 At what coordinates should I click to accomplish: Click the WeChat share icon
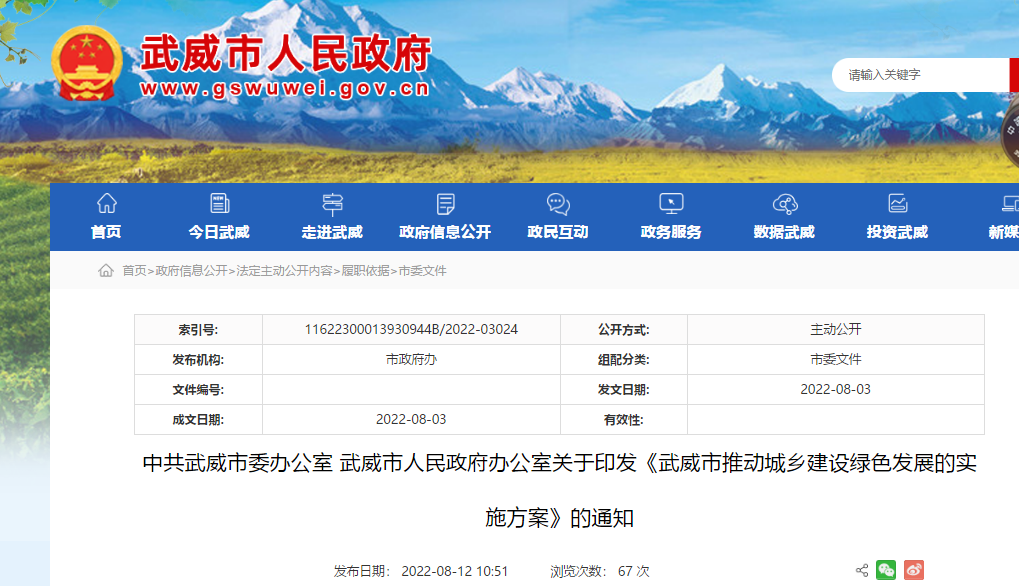(x=885, y=570)
